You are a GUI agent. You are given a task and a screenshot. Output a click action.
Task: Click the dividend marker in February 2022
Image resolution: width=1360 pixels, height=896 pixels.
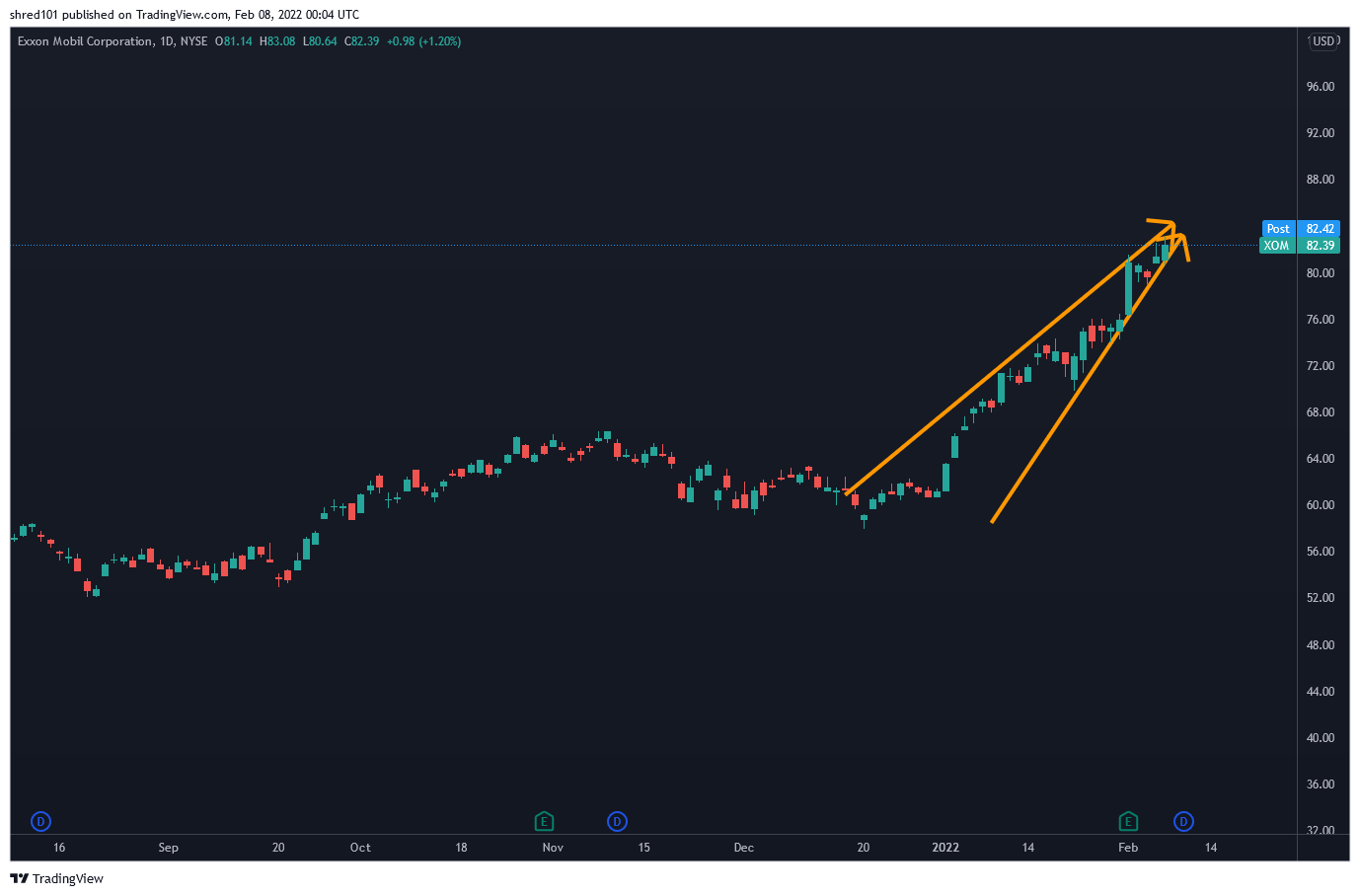1183,821
